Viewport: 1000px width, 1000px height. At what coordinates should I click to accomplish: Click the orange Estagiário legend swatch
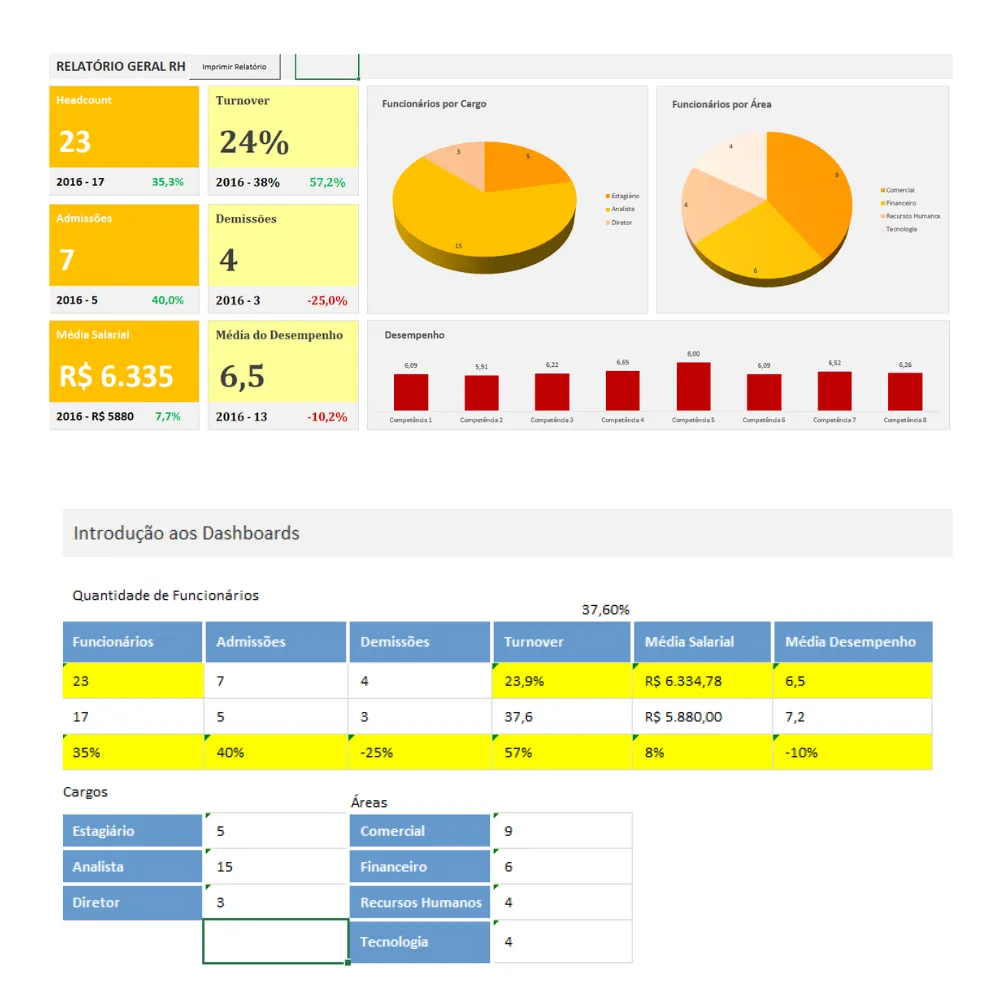click(607, 196)
